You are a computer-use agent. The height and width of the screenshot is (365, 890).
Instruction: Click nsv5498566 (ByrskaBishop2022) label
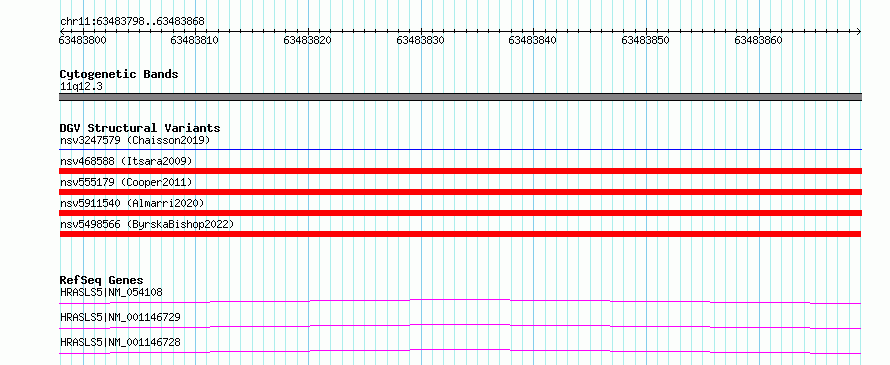pyautogui.click(x=147, y=224)
